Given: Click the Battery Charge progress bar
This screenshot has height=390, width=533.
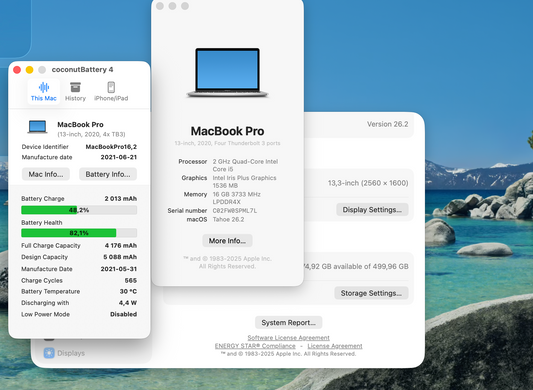Looking at the screenshot, I should point(79,210).
